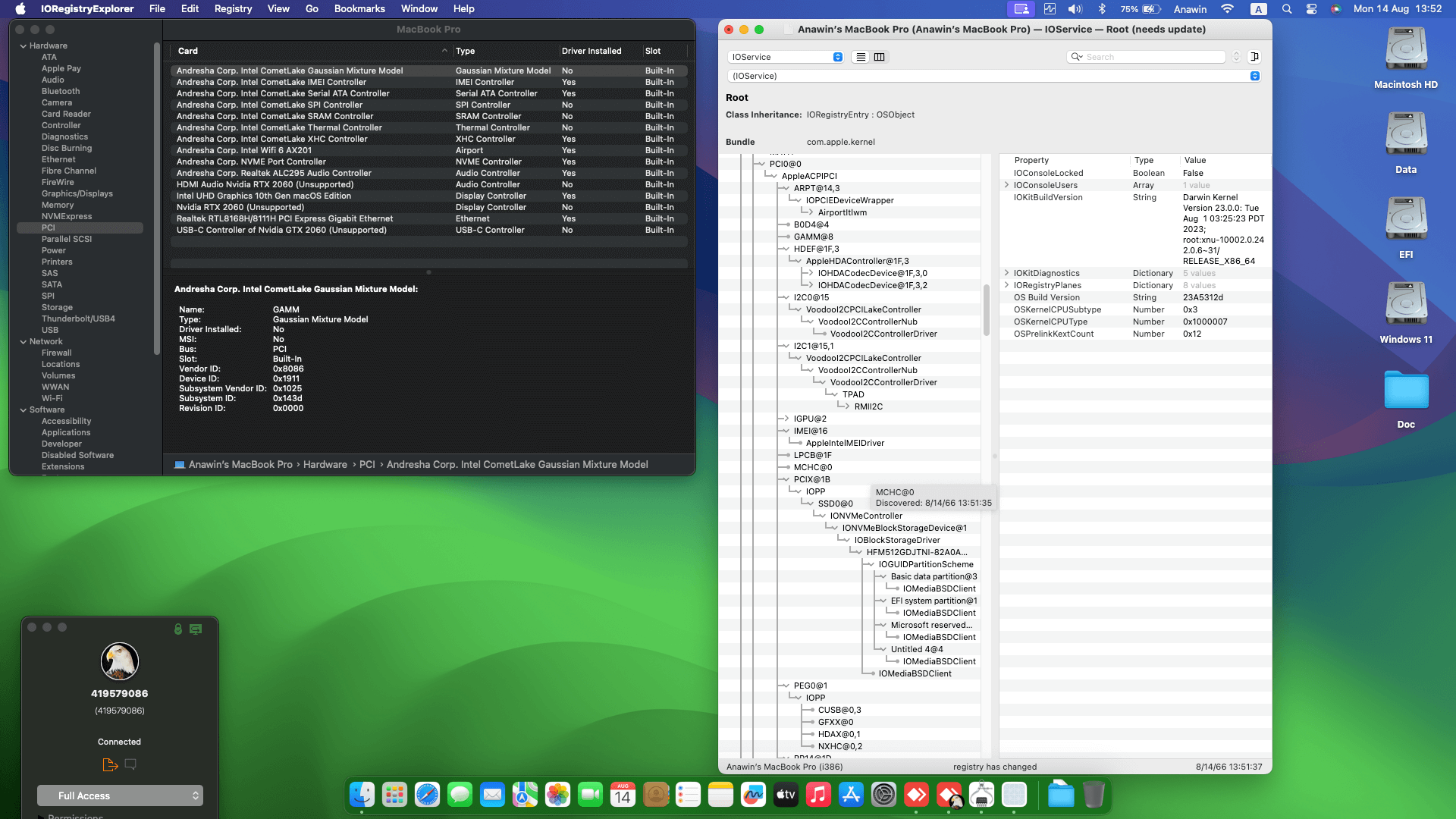Open the Full Access permission dropdown
Image resolution: width=1456 pixels, height=819 pixels.
click(120, 795)
